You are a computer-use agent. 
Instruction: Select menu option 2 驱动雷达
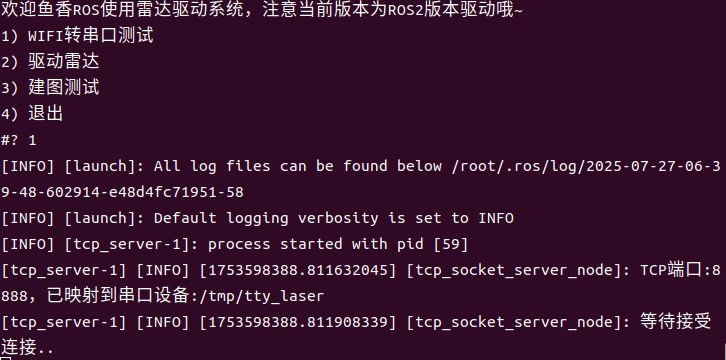pos(50,62)
